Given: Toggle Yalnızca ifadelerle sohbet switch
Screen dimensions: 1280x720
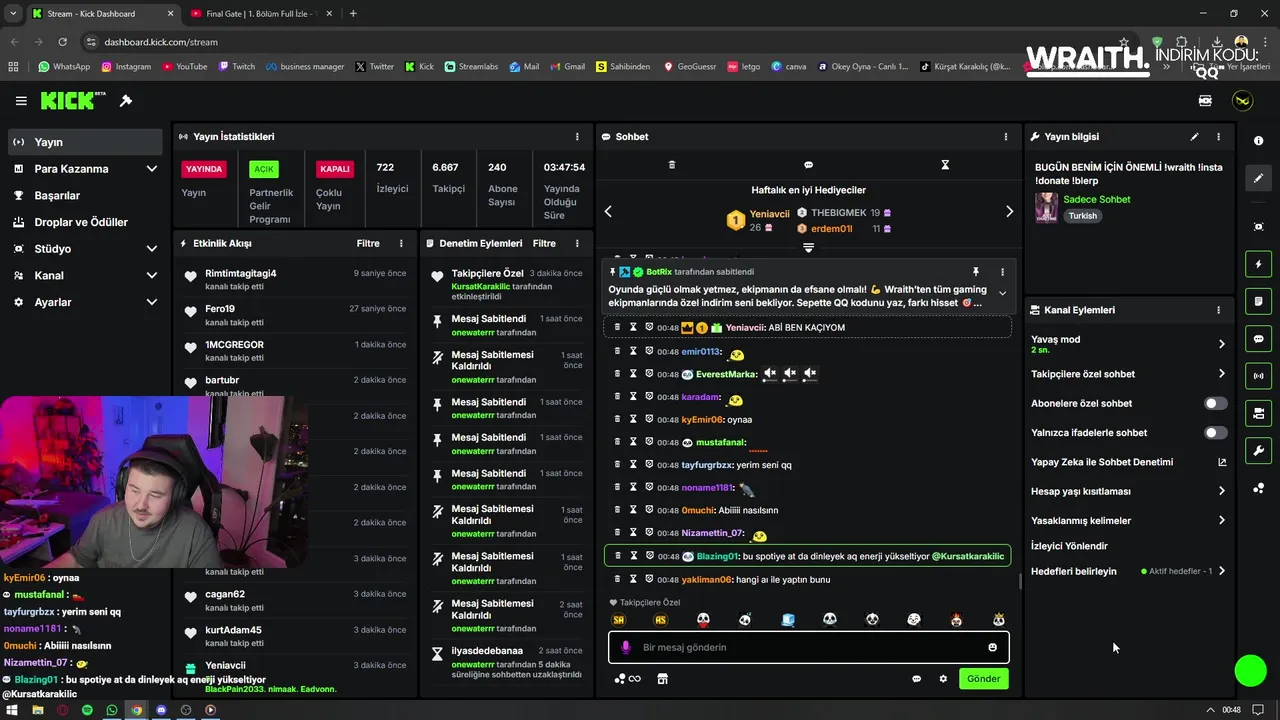Looking at the screenshot, I should pos(1215,433).
